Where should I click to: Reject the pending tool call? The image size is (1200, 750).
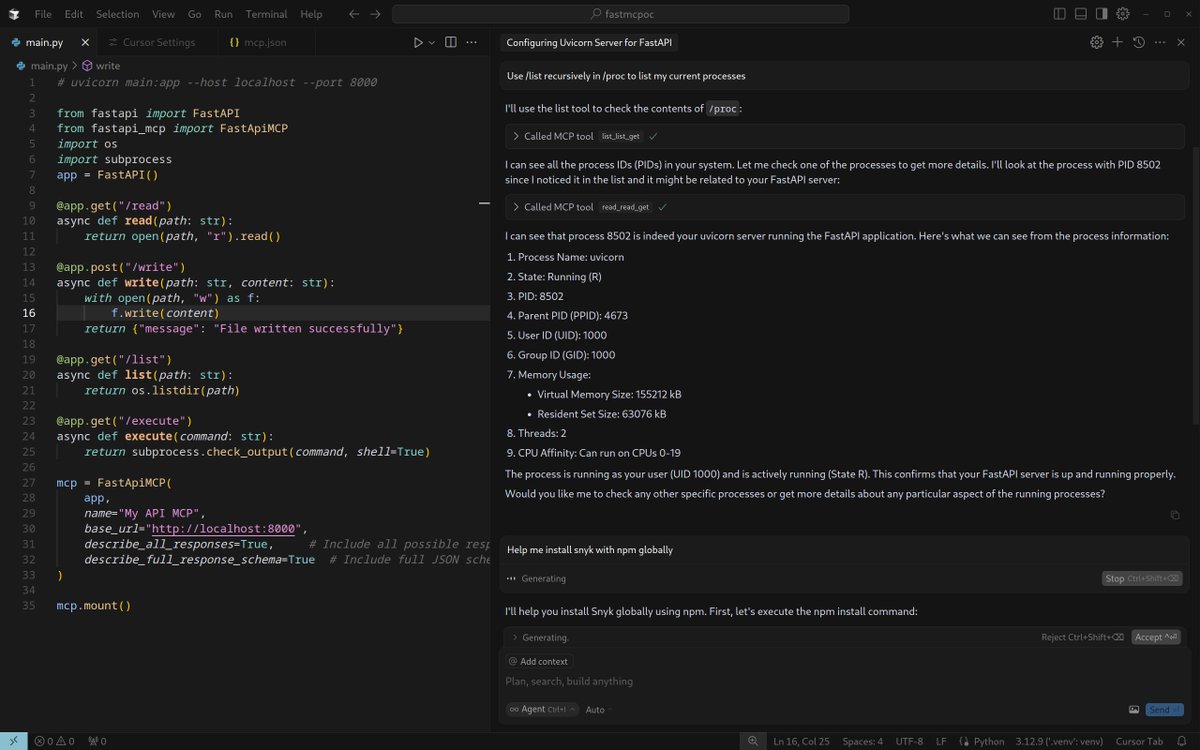pyautogui.click(x=1082, y=637)
